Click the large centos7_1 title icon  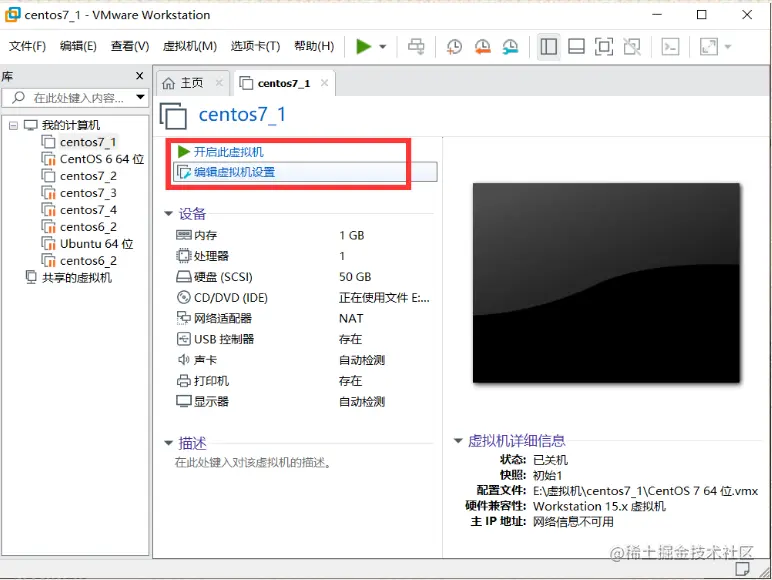point(173,116)
